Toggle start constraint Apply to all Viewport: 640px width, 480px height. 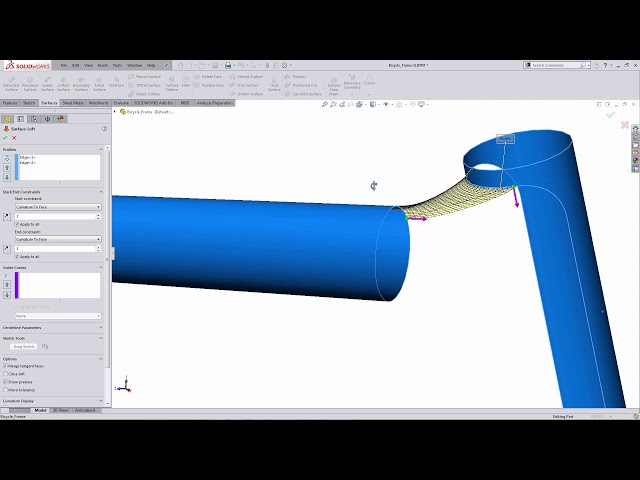coord(17,224)
